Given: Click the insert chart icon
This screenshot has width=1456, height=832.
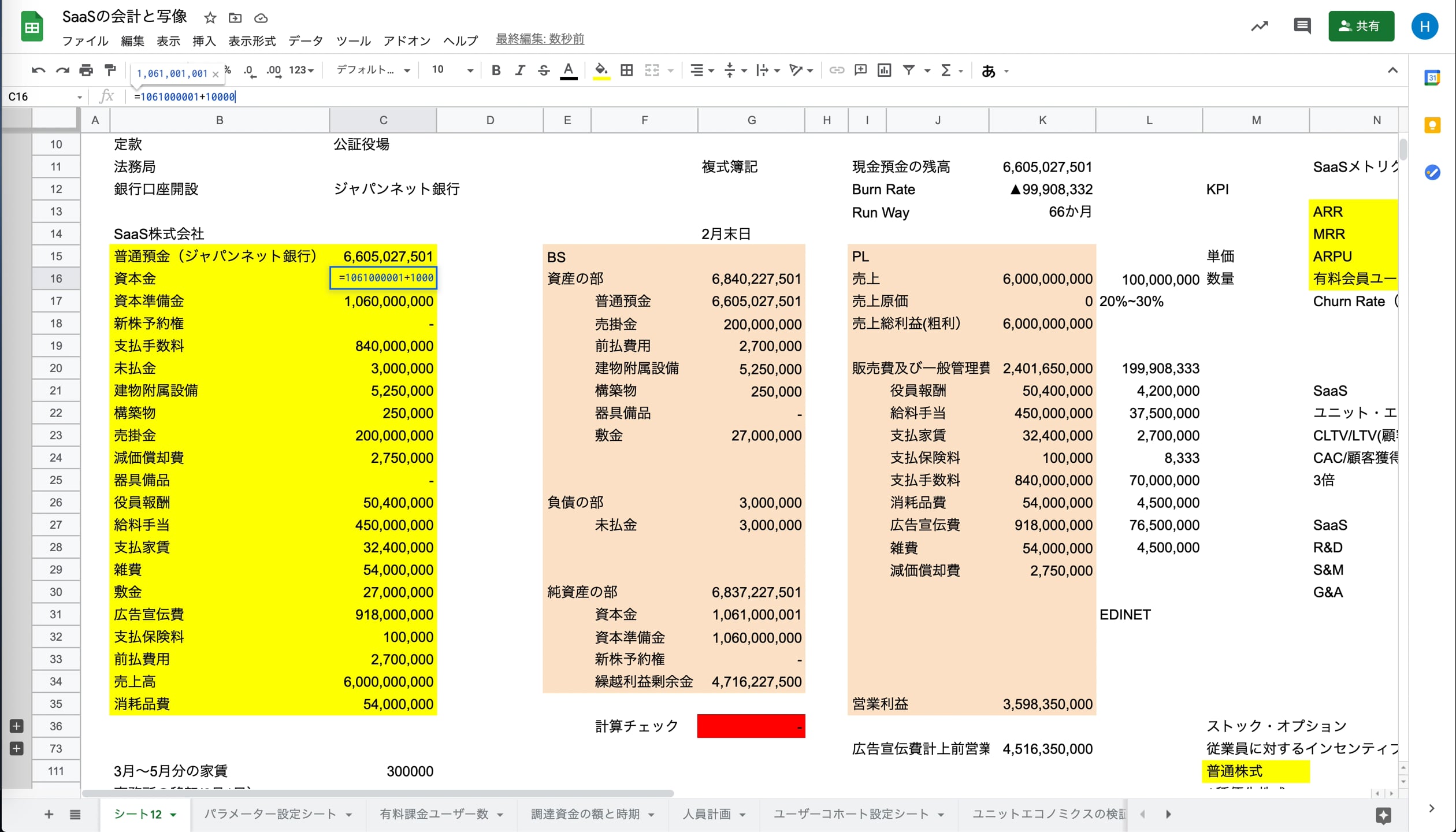Looking at the screenshot, I should (x=884, y=70).
